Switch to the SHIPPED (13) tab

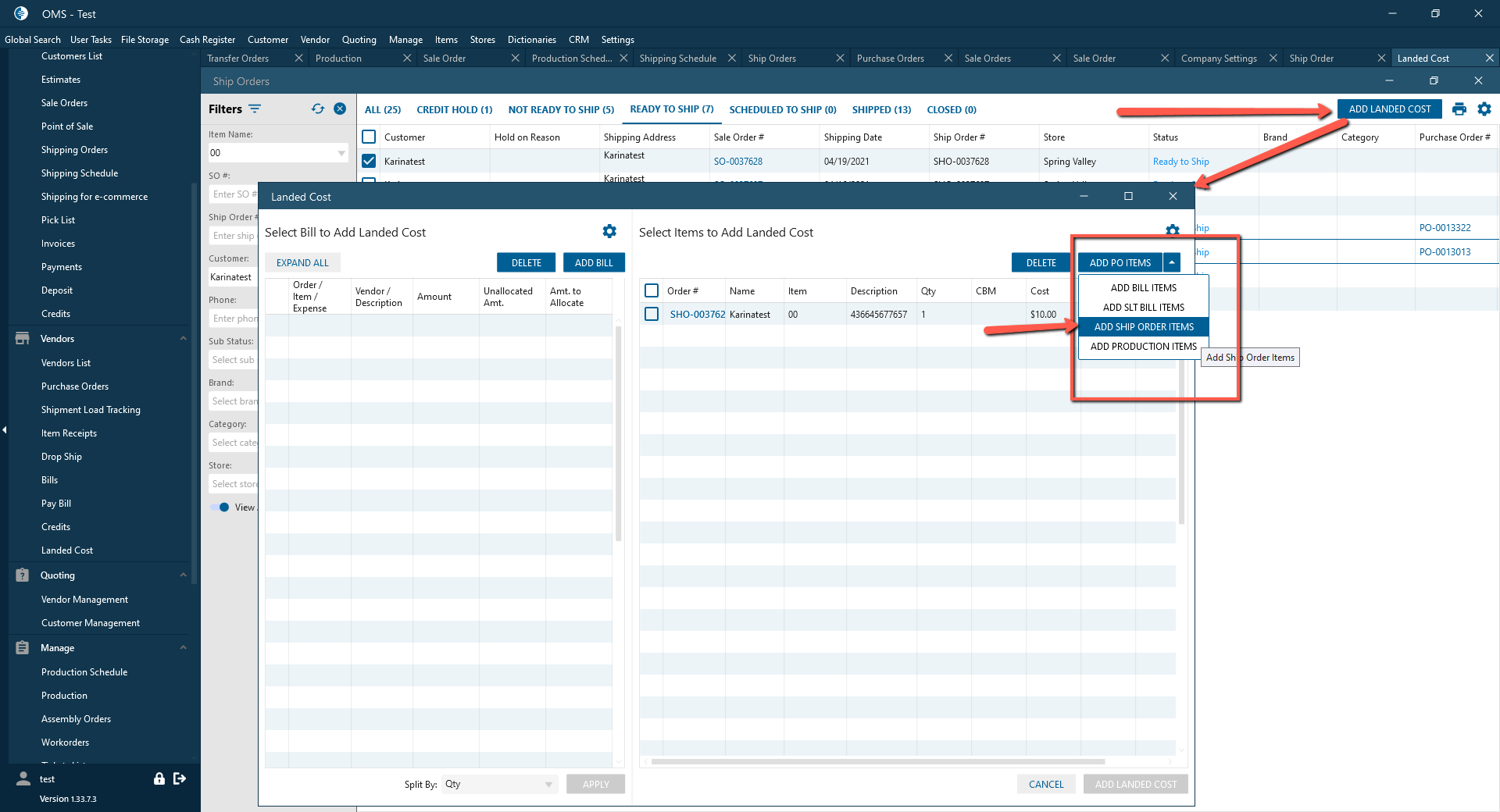(881, 110)
